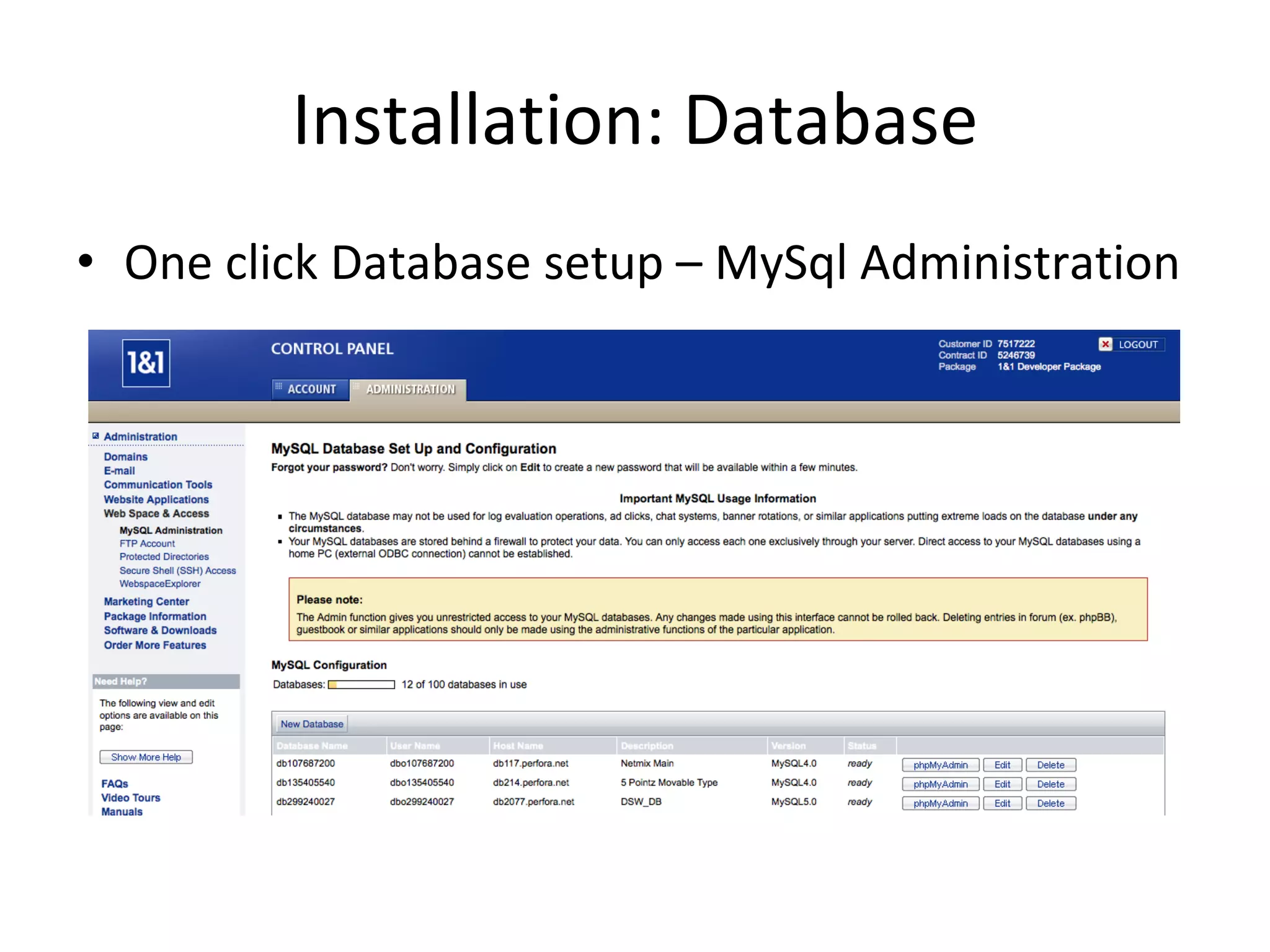Screen dimensions: 1270x952
Task: Edit the db135405540 database
Action: (x=1002, y=785)
